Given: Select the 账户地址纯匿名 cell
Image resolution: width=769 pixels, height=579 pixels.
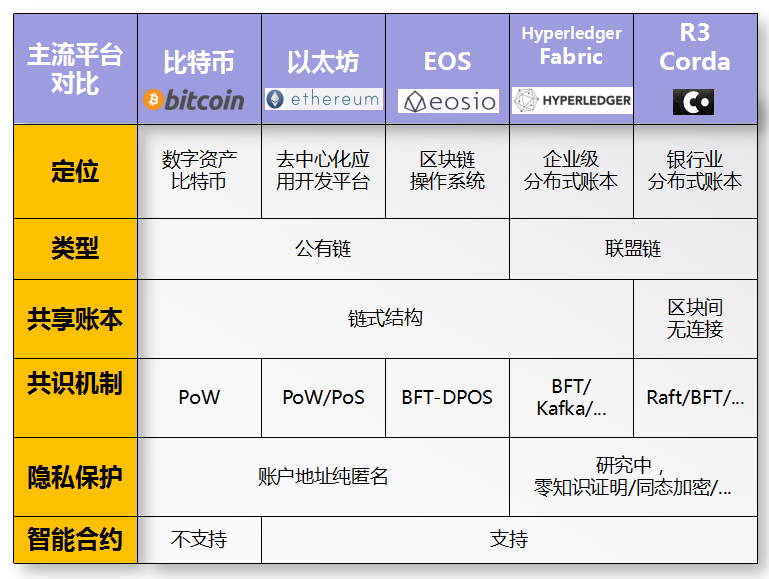Looking at the screenshot, I should [x=323, y=476].
